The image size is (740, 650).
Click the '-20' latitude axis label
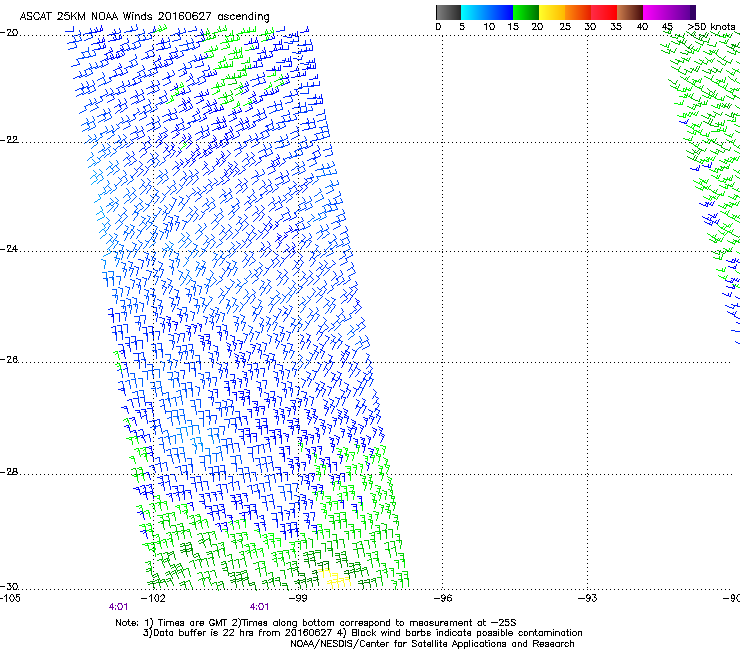coord(9,33)
